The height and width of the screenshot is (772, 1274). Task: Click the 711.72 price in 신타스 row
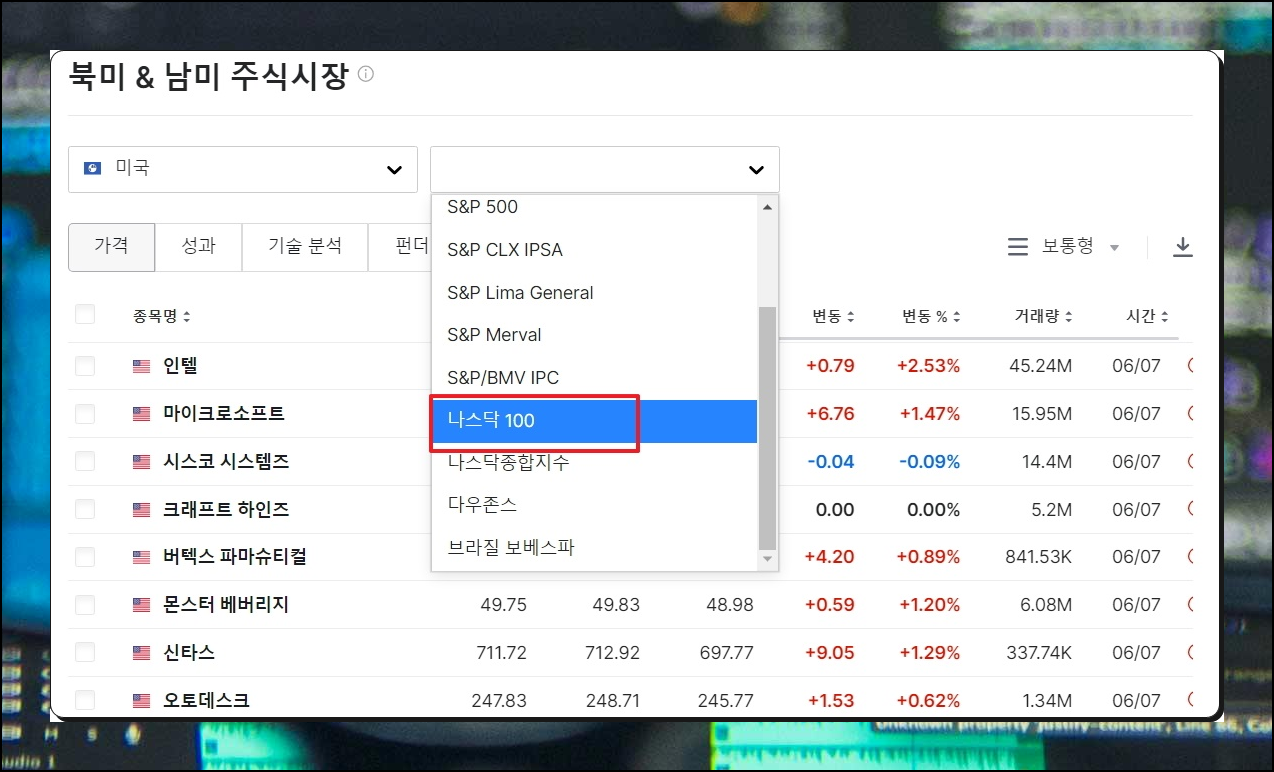pos(499,653)
